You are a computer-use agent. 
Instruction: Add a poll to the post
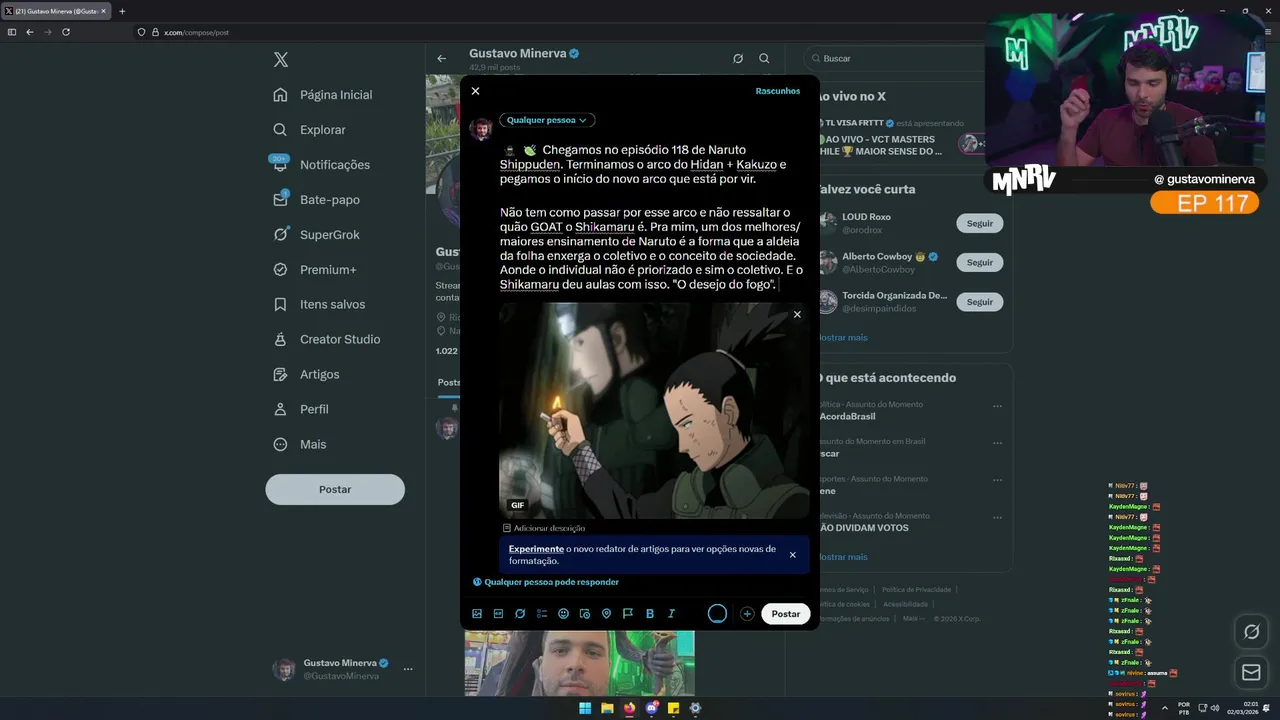(542, 614)
